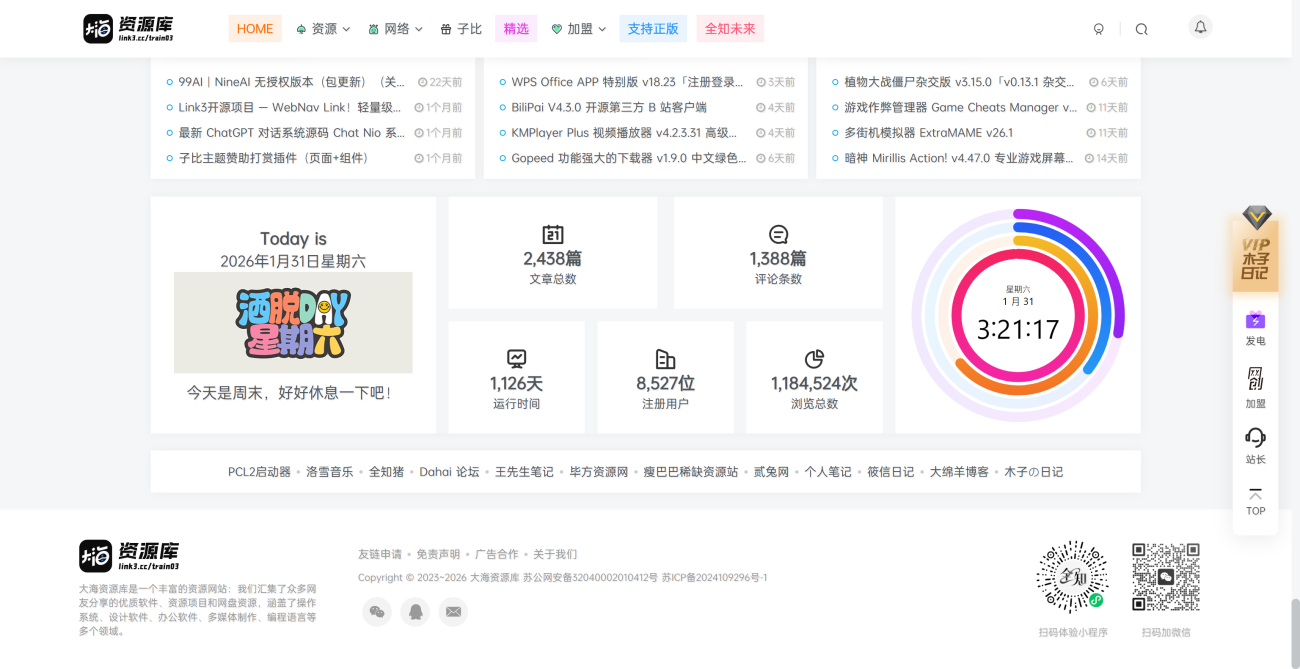Open the HOME nav item

click(x=255, y=29)
